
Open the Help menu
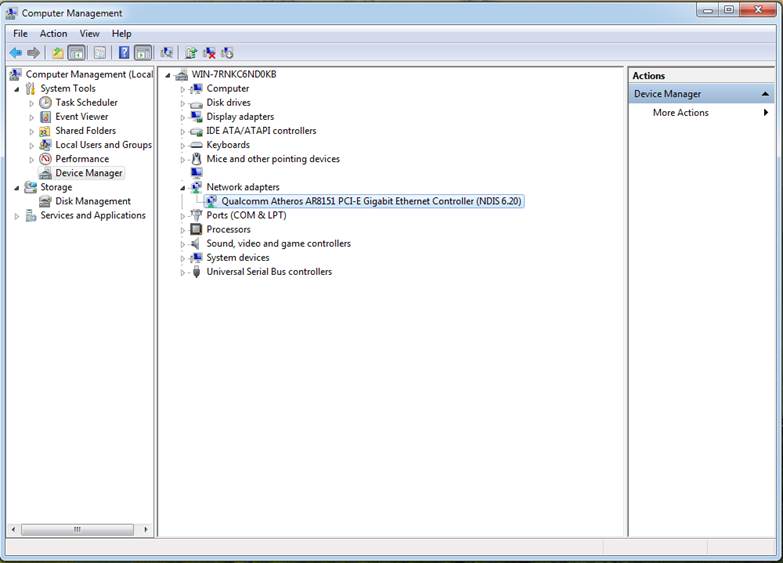(121, 33)
